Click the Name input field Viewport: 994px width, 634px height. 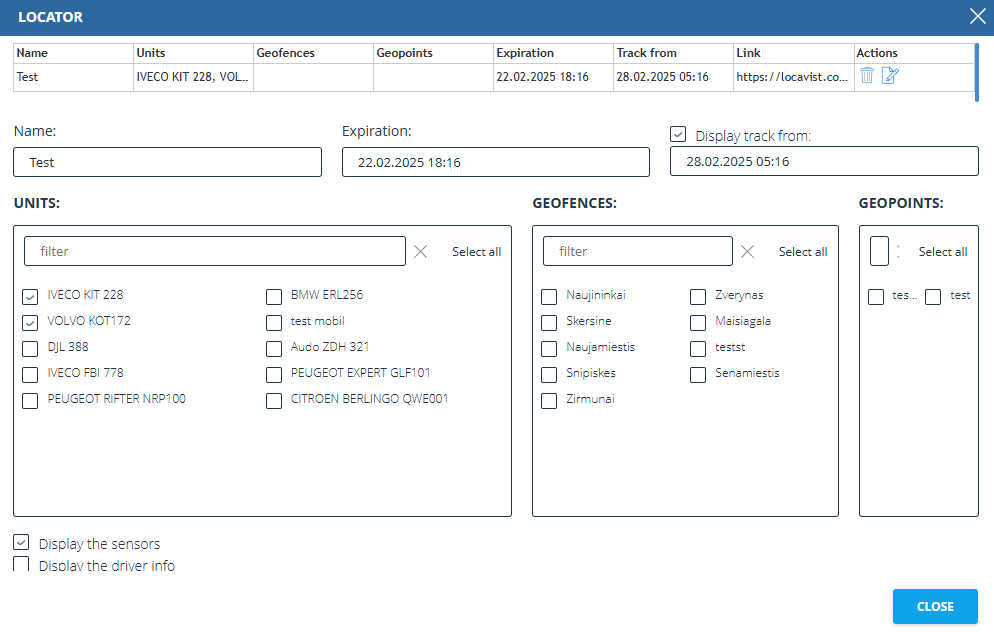[168, 162]
